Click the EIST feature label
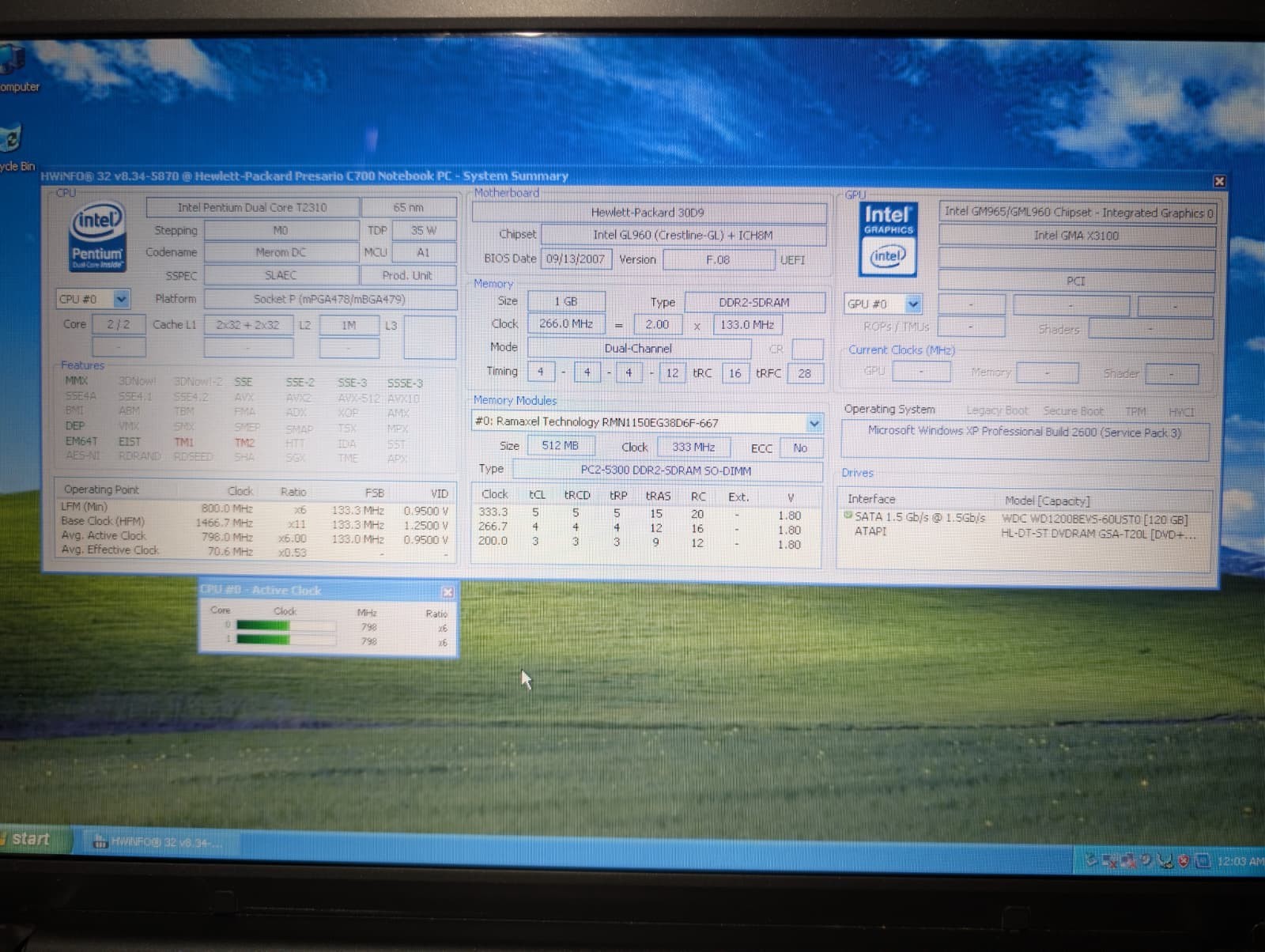The width and height of the screenshot is (1265, 952). 130,442
